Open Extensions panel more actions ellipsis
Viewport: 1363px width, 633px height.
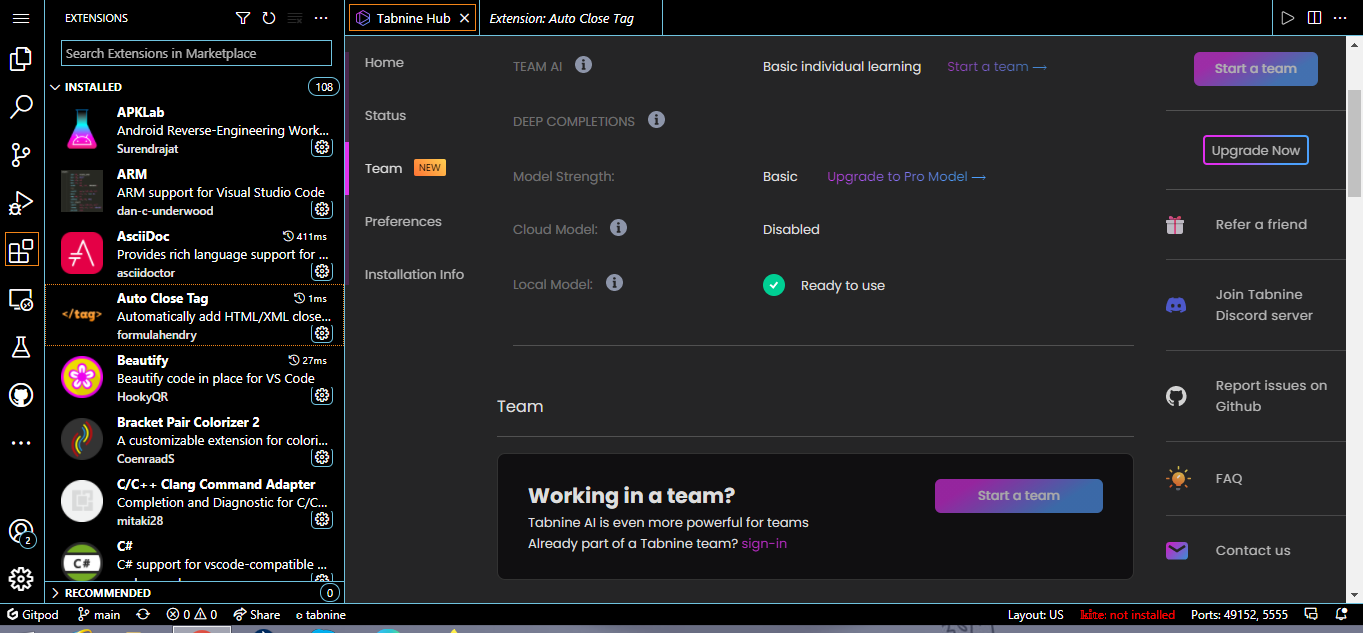click(x=321, y=18)
